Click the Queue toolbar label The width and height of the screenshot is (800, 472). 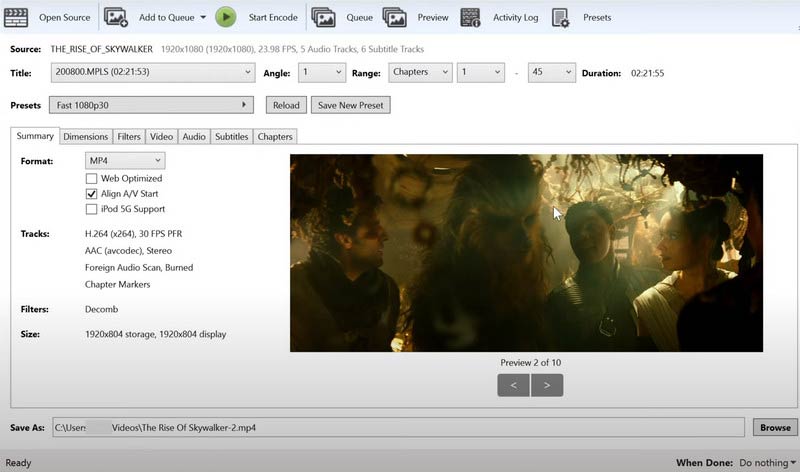coord(360,17)
